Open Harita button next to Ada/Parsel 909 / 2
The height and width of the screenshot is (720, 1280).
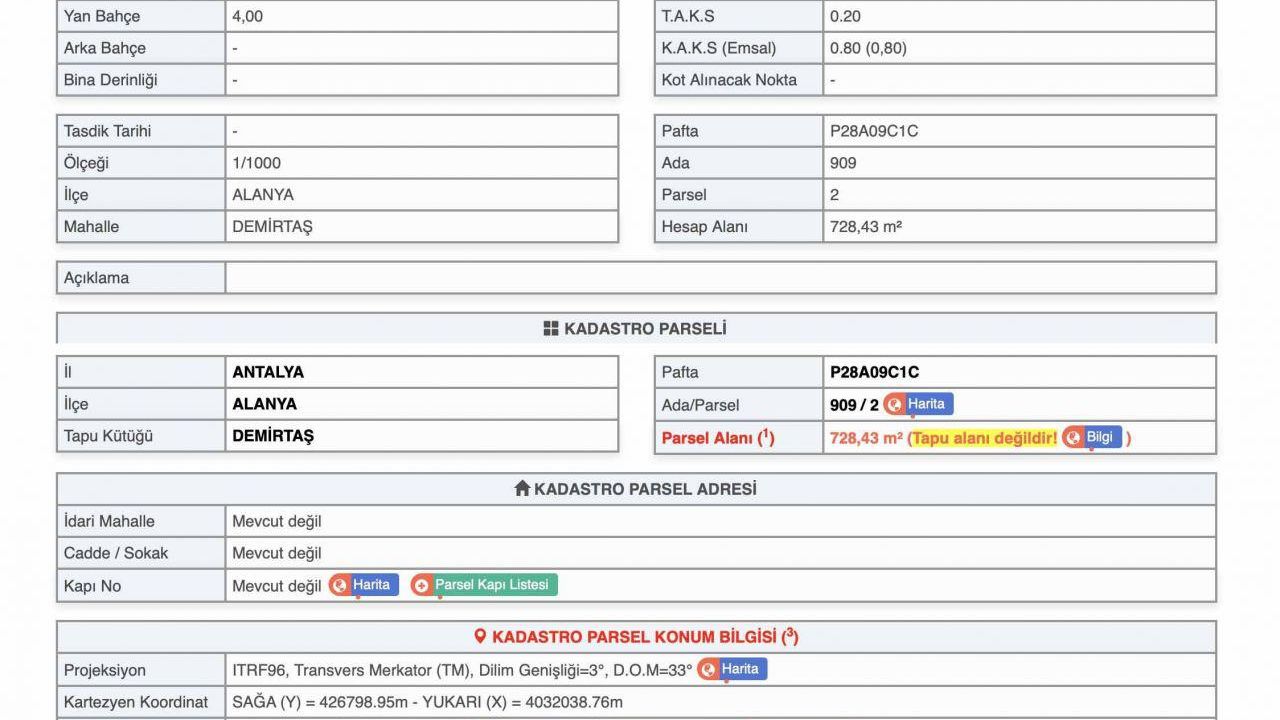[918, 404]
